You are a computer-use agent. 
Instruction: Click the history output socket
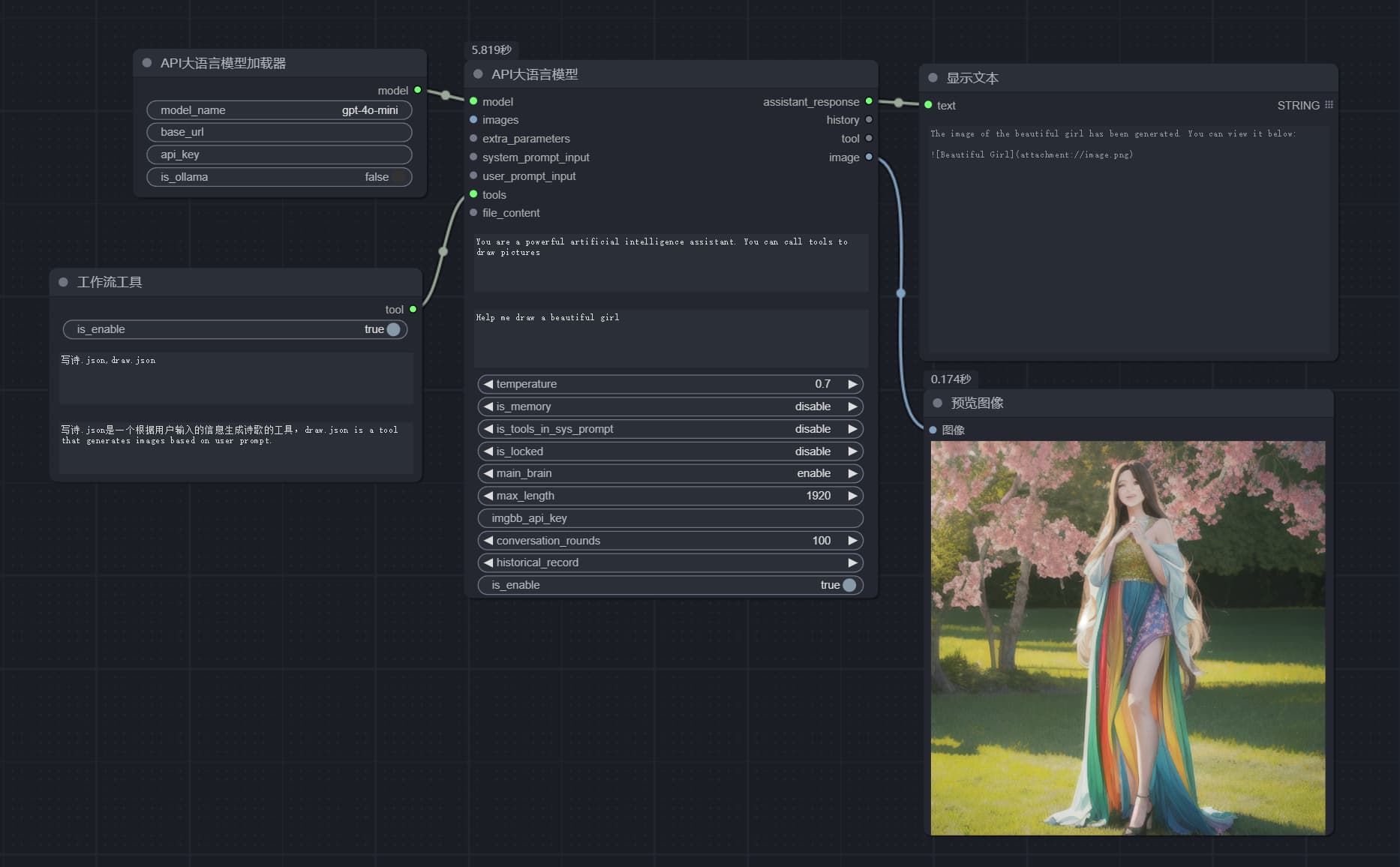(x=869, y=120)
